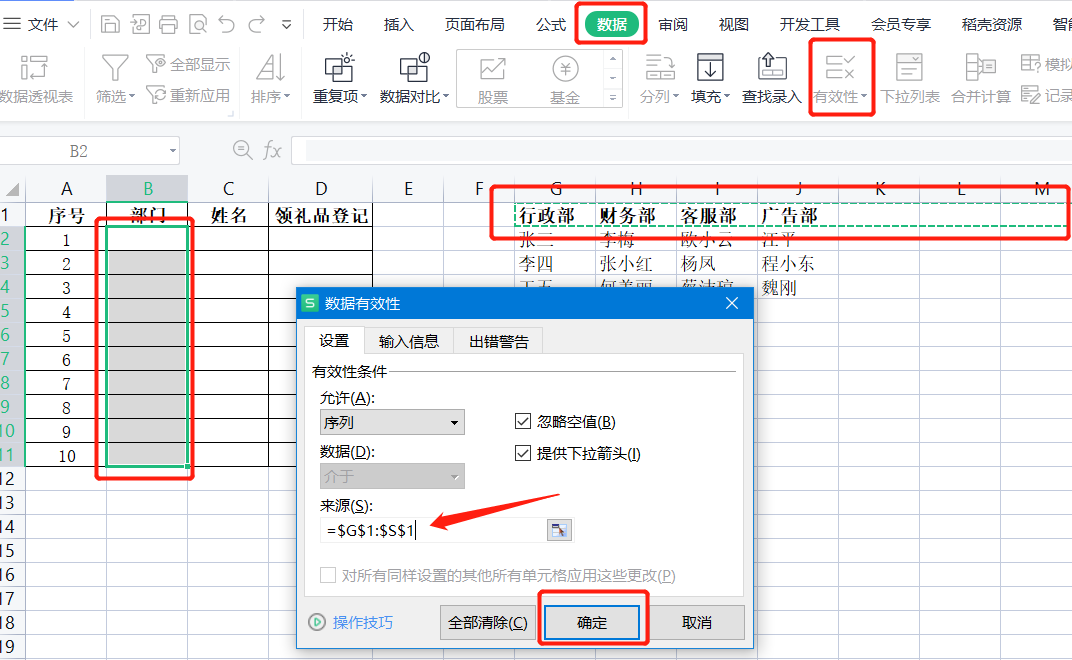Click into the formula bar
This screenshot has height=660, width=1072.
684,150
